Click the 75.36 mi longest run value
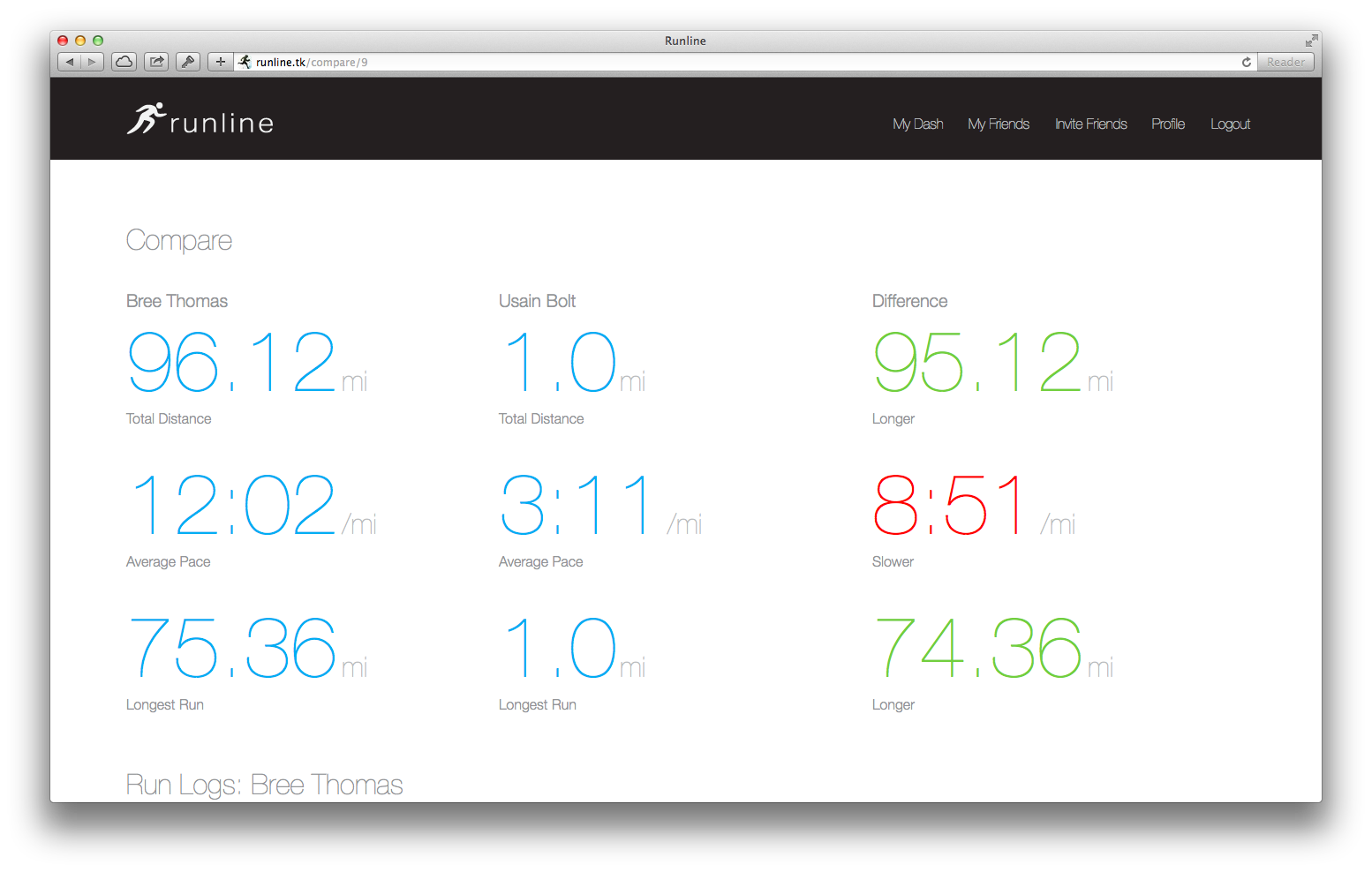Screen dimensions: 1372x872 point(248,648)
